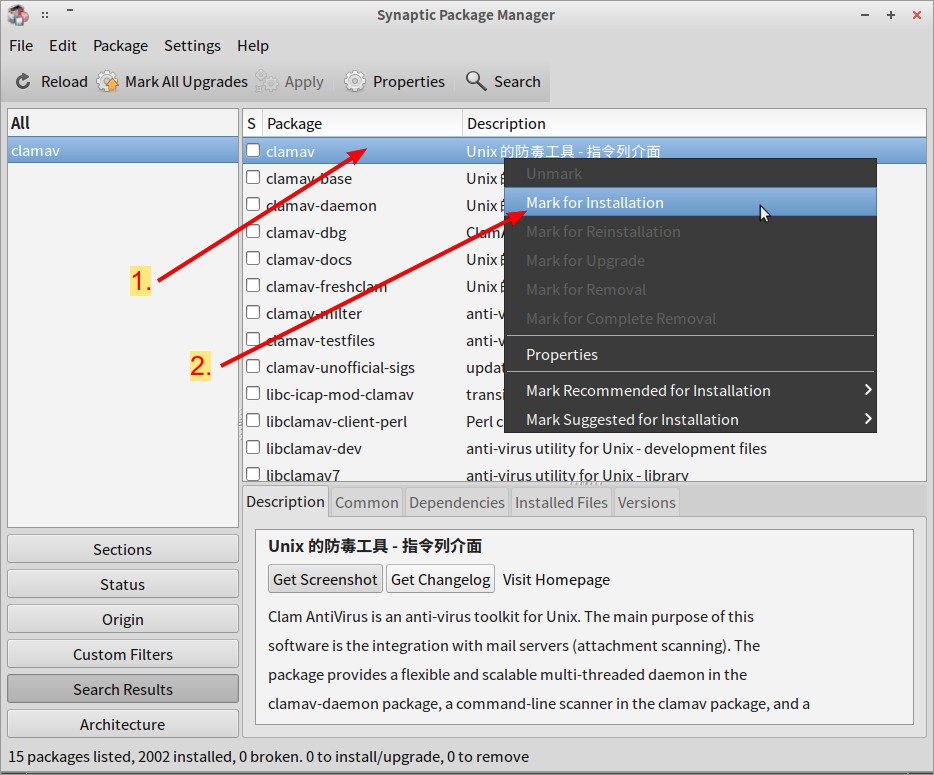
Task: Click the S status column header
Action: pyautogui.click(x=252, y=123)
